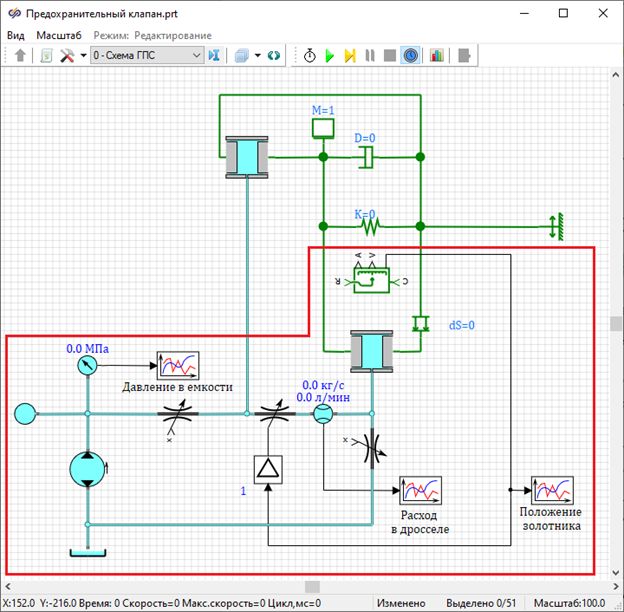Click the tools hammer-wrench icon
This screenshot has height=612, width=624.
pyautogui.click(x=67, y=56)
